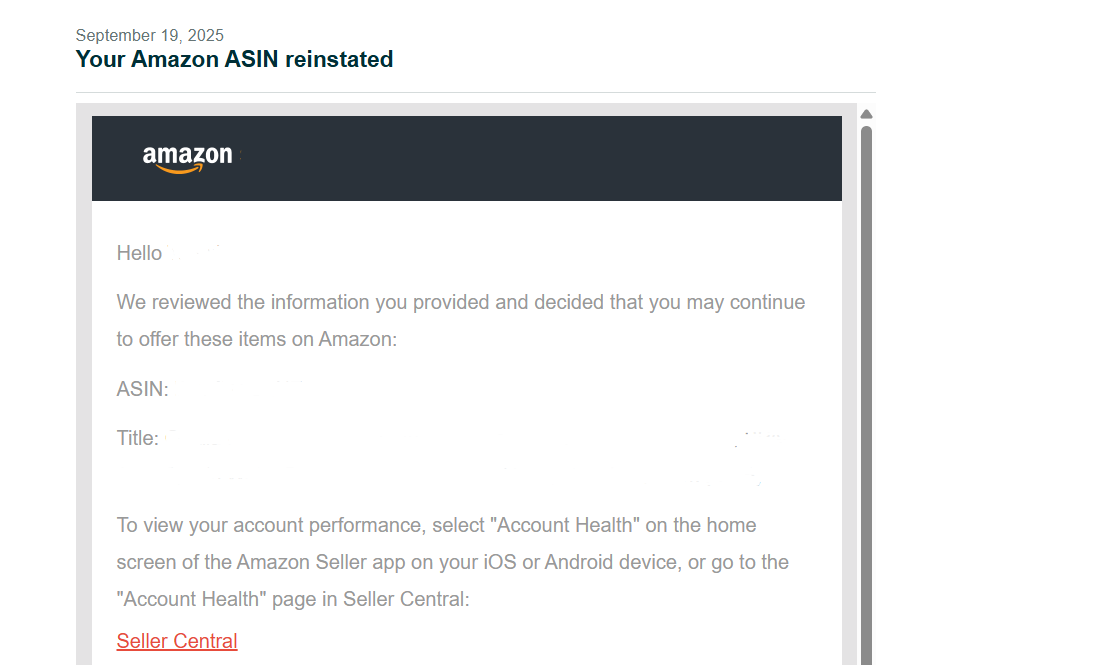Viewport: 1101px width, 665px height.
Task: Click the "ASIN:" label
Action: coord(142,390)
